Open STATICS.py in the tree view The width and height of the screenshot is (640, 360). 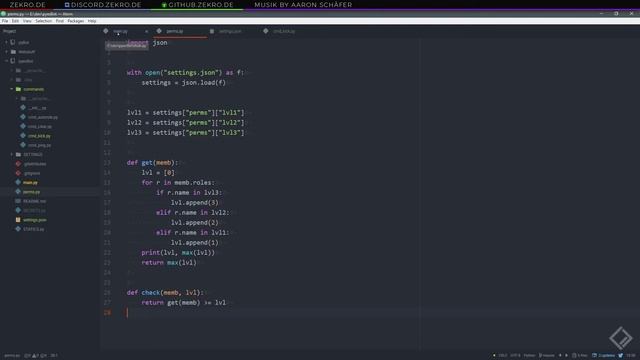pos(33,229)
